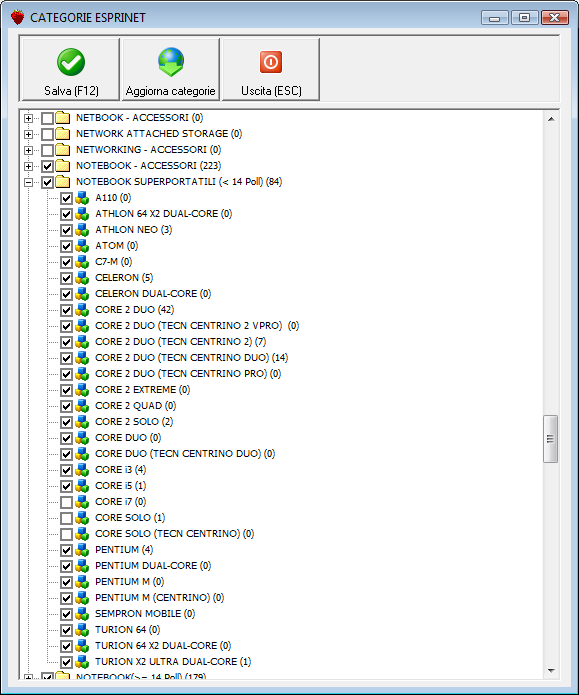Check the CORE i7 (0) checkbox
This screenshot has height=695, width=579.
tap(67, 502)
